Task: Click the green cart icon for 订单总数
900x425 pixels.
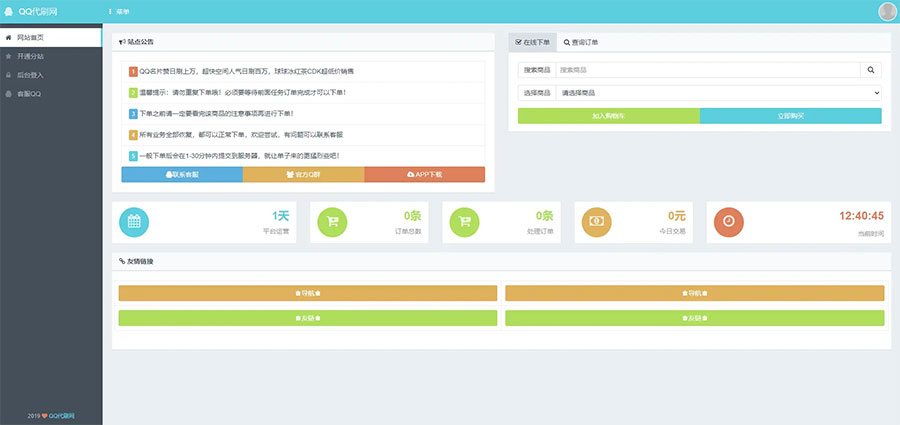Action: click(x=332, y=222)
